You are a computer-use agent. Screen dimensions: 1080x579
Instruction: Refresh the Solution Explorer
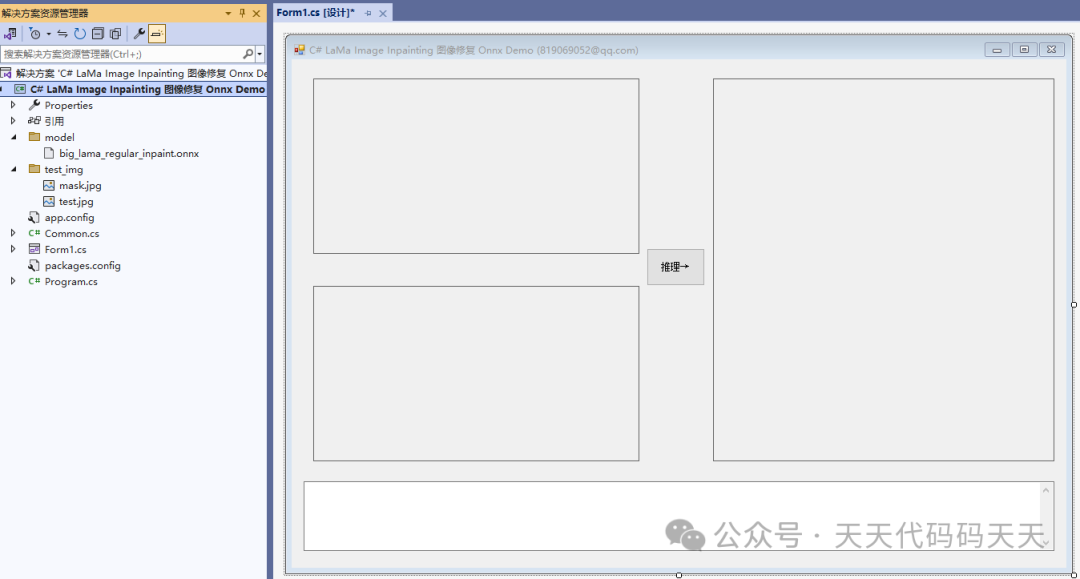click(79, 33)
